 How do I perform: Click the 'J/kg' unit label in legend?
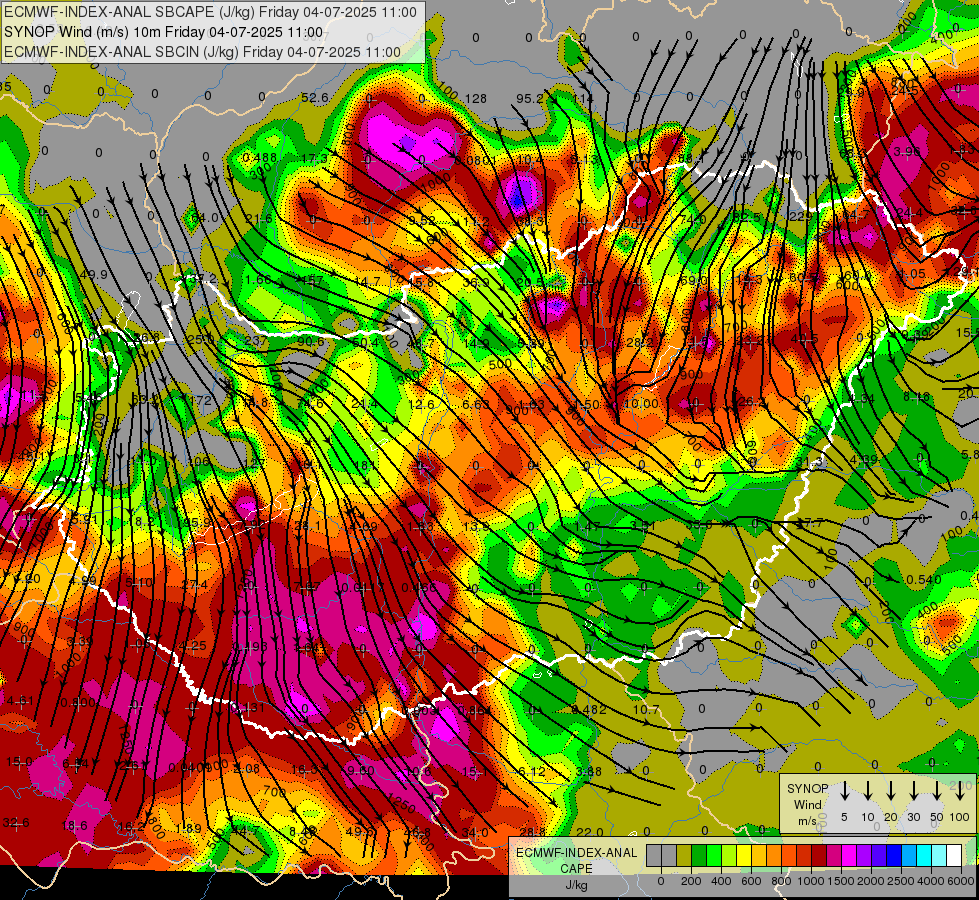(576, 885)
